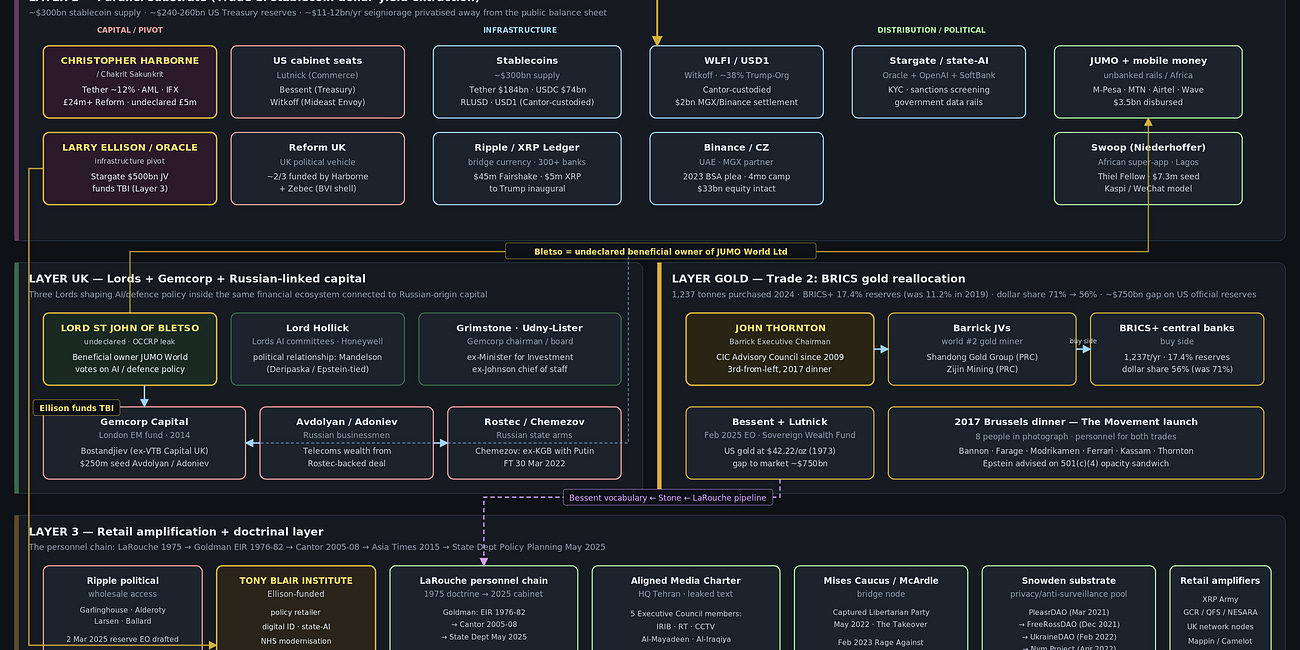Click the CAPITAL / PIVOT column label
Image resolution: width=1300 pixels, height=650 pixels.
(130, 30)
